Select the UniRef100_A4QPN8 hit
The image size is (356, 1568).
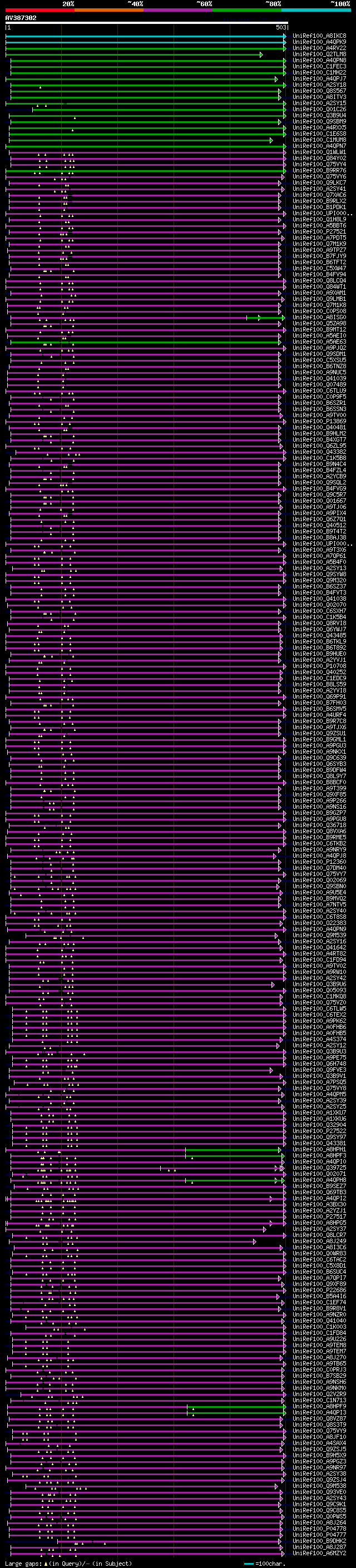coord(319,60)
